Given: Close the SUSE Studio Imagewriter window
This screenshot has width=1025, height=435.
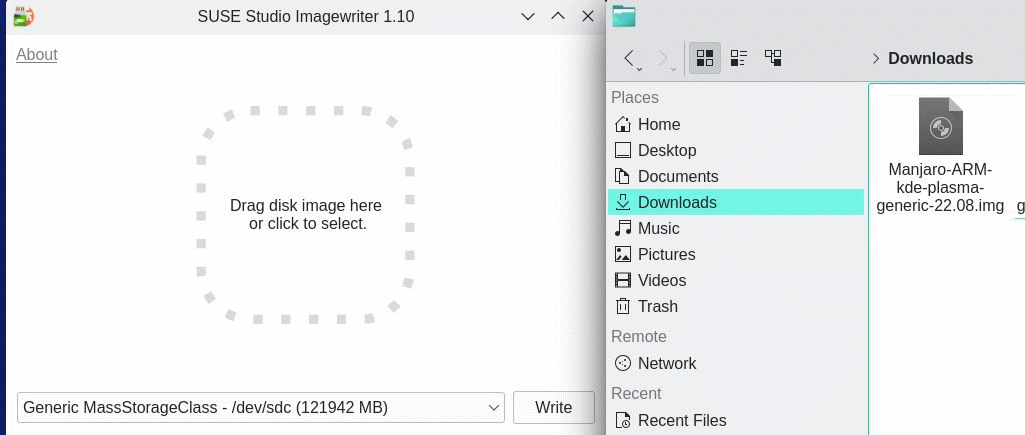Looking at the screenshot, I should [x=588, y=16].
